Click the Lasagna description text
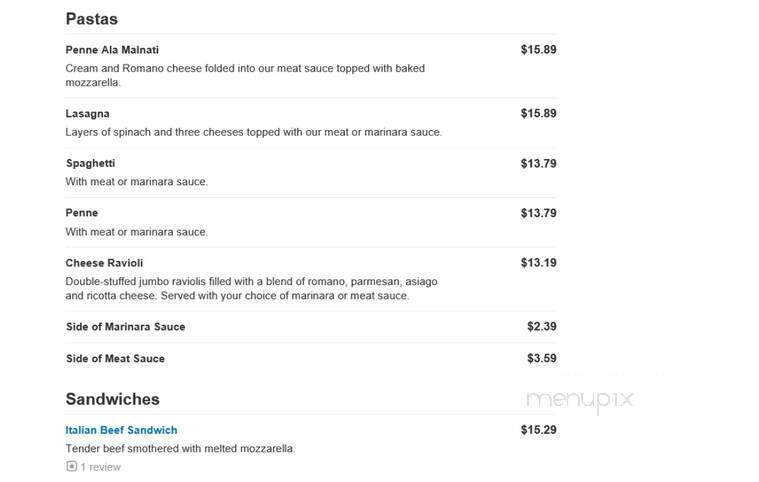The image size is (759, 482). pyautogui.click(x=254, y=132)
